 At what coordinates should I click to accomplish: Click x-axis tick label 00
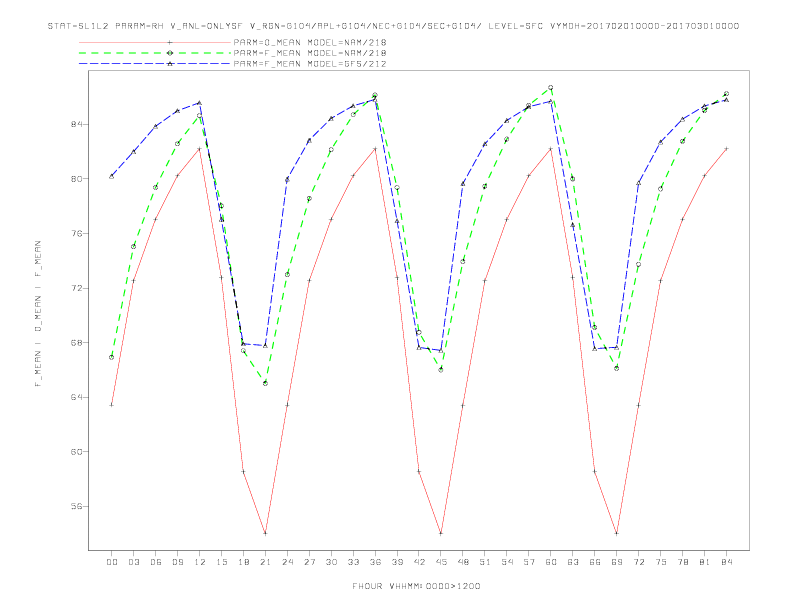[112, 562]
